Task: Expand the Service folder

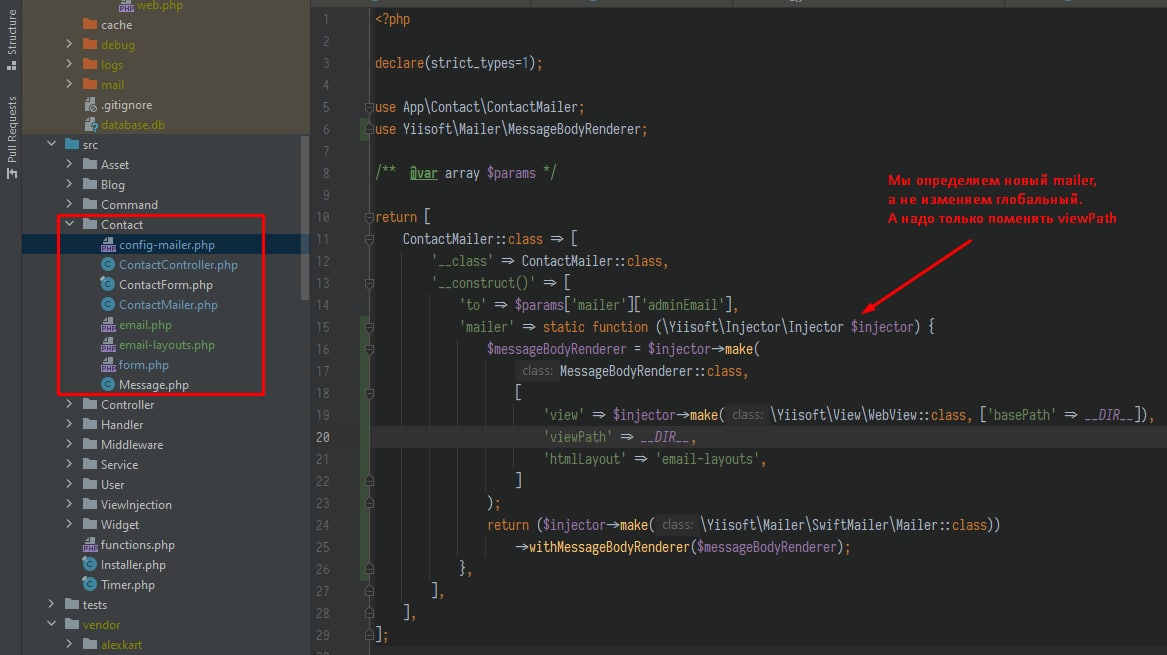Action: tap(69, 464)
